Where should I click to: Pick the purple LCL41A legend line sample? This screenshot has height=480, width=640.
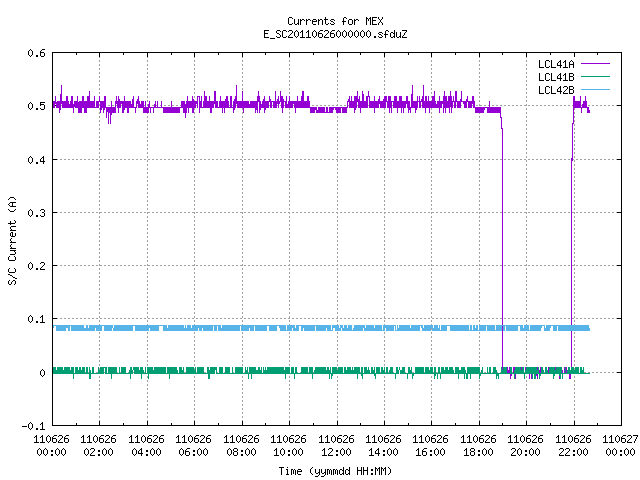[x=595, y=64]
